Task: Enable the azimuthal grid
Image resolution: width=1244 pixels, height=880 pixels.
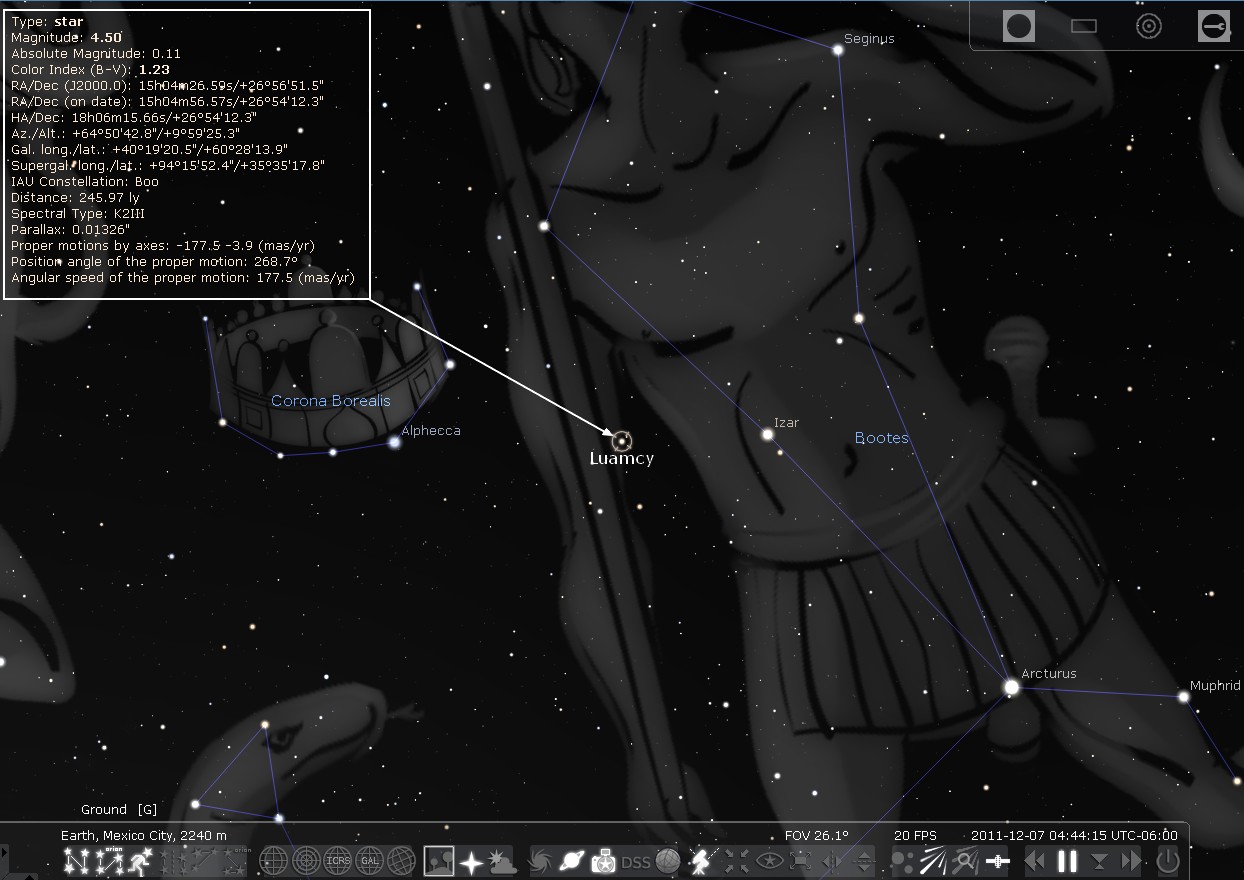Action: (x=306, y=860)
